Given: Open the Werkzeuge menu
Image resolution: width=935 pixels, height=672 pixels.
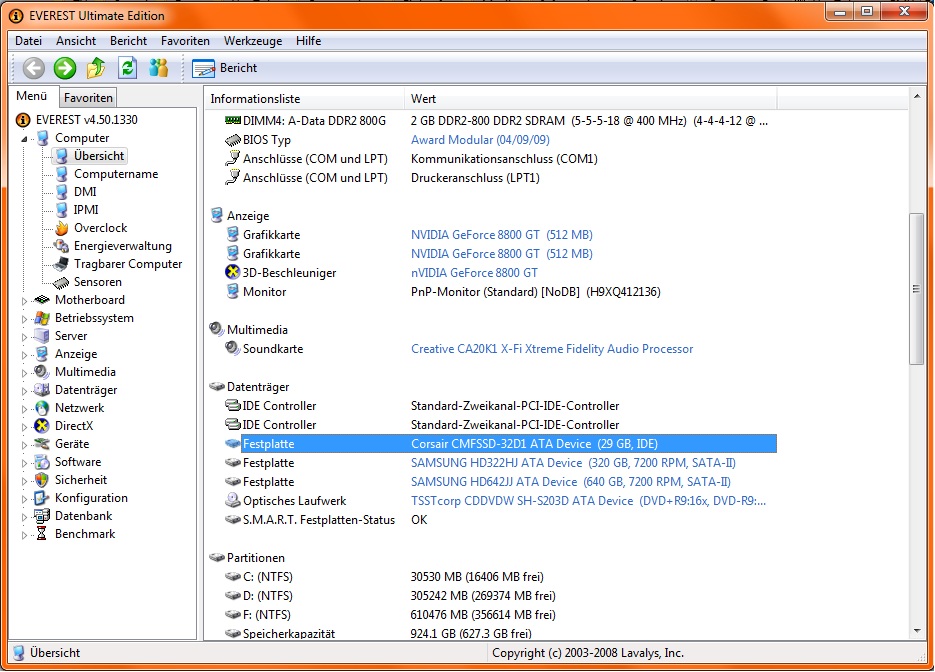Looking at the screenshot, I should [253, 41].
